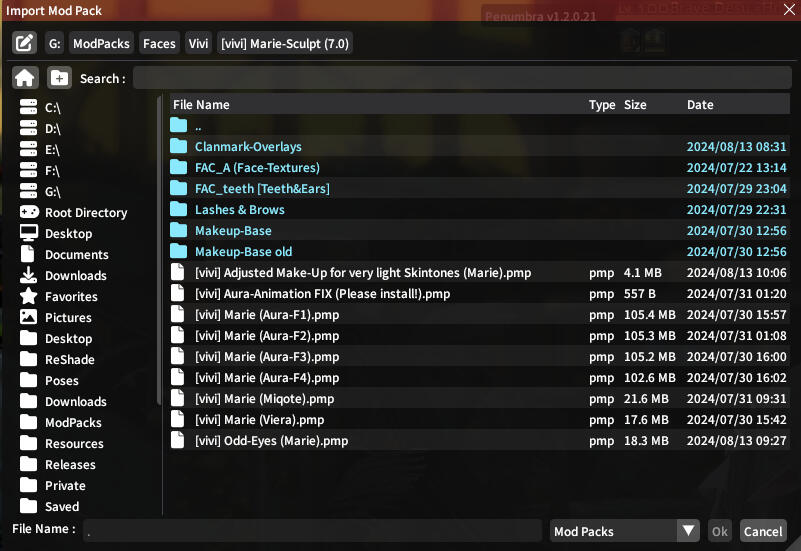Viewport: 801px width, 551px height.
Task: Click the home directory icon
Action: tap(25, 78)
